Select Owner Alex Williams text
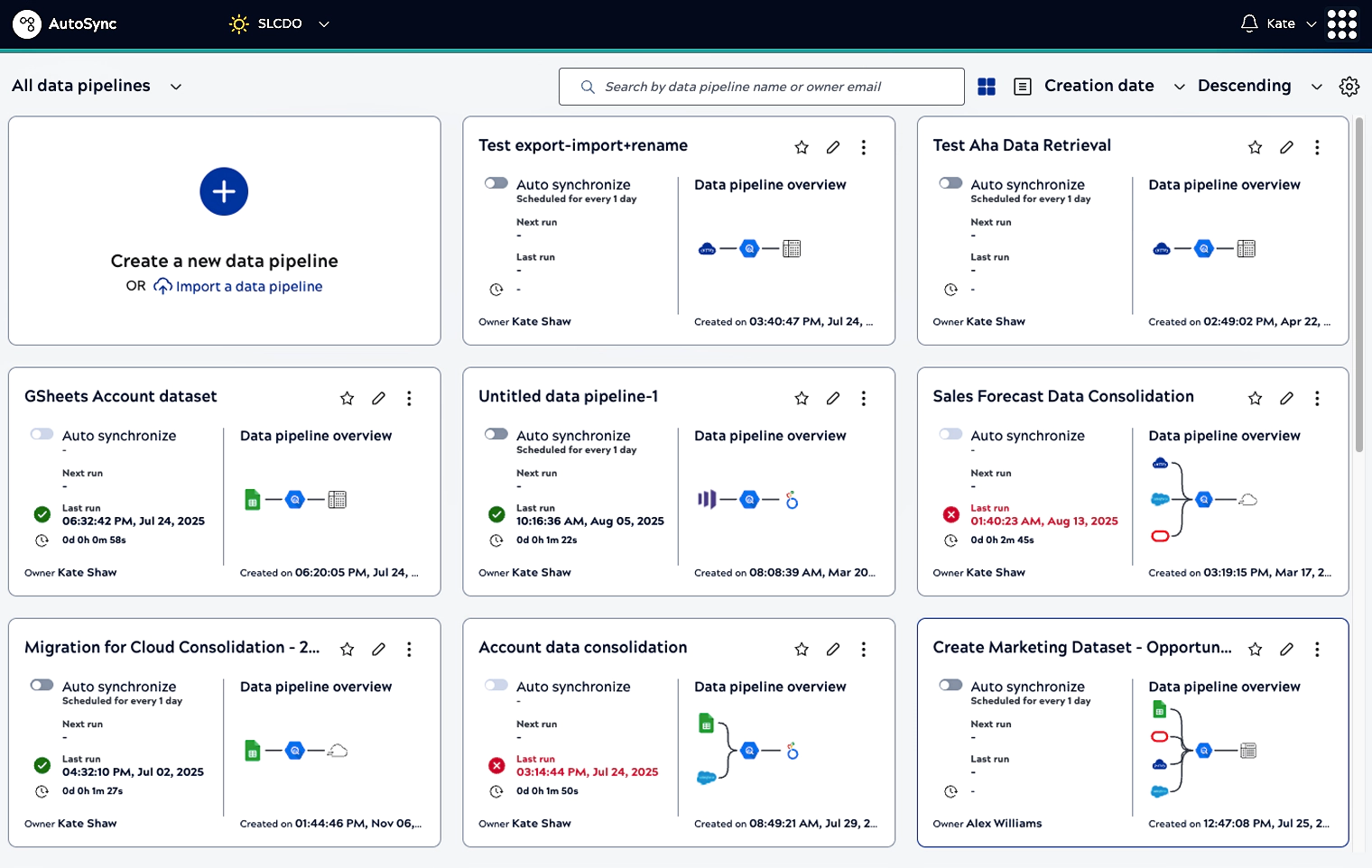The width and height of the screenshot is (1372, 868). click(987, 823)
